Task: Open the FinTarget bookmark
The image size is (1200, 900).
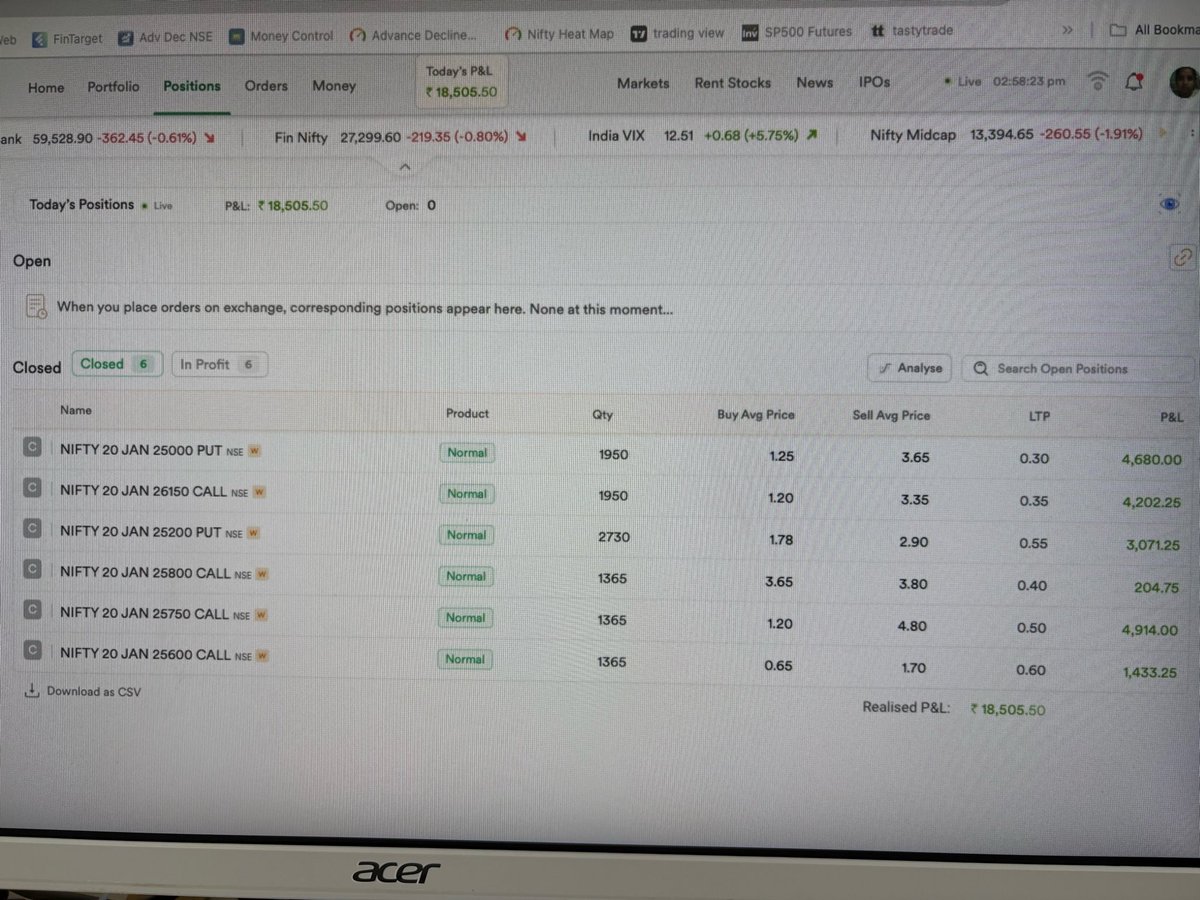Action: 67,39
